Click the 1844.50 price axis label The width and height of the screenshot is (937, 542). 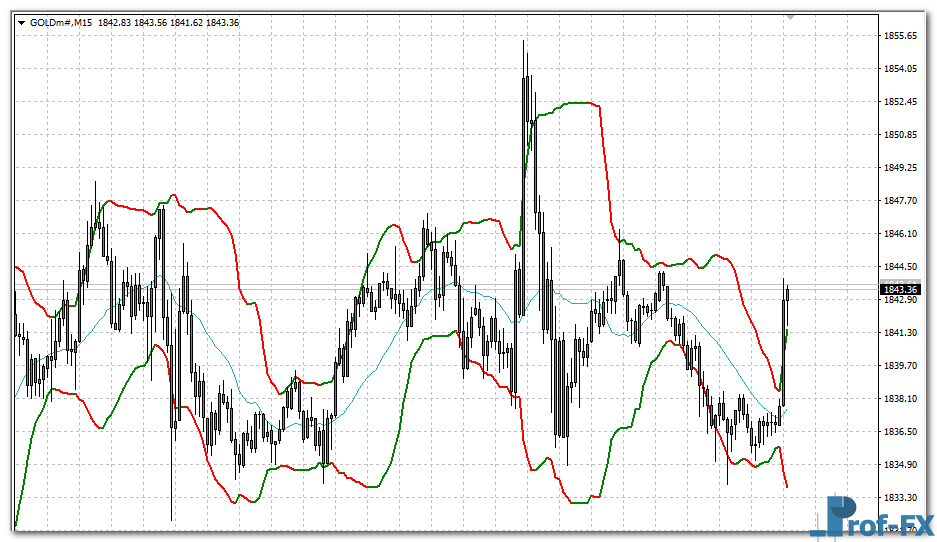901,267
